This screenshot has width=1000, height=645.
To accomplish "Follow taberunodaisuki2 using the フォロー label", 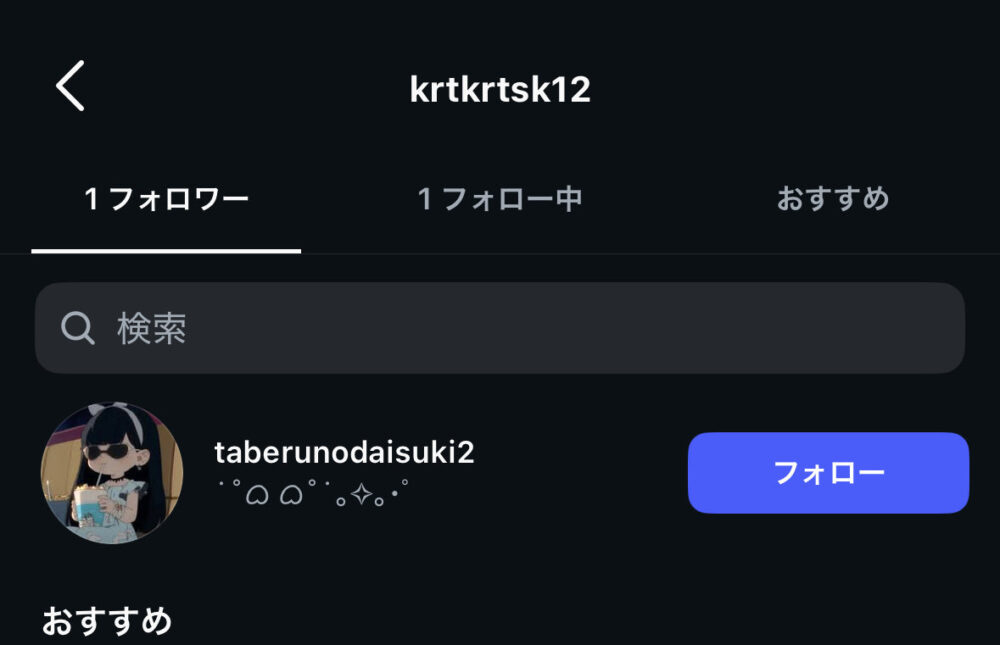I will 828,473.
